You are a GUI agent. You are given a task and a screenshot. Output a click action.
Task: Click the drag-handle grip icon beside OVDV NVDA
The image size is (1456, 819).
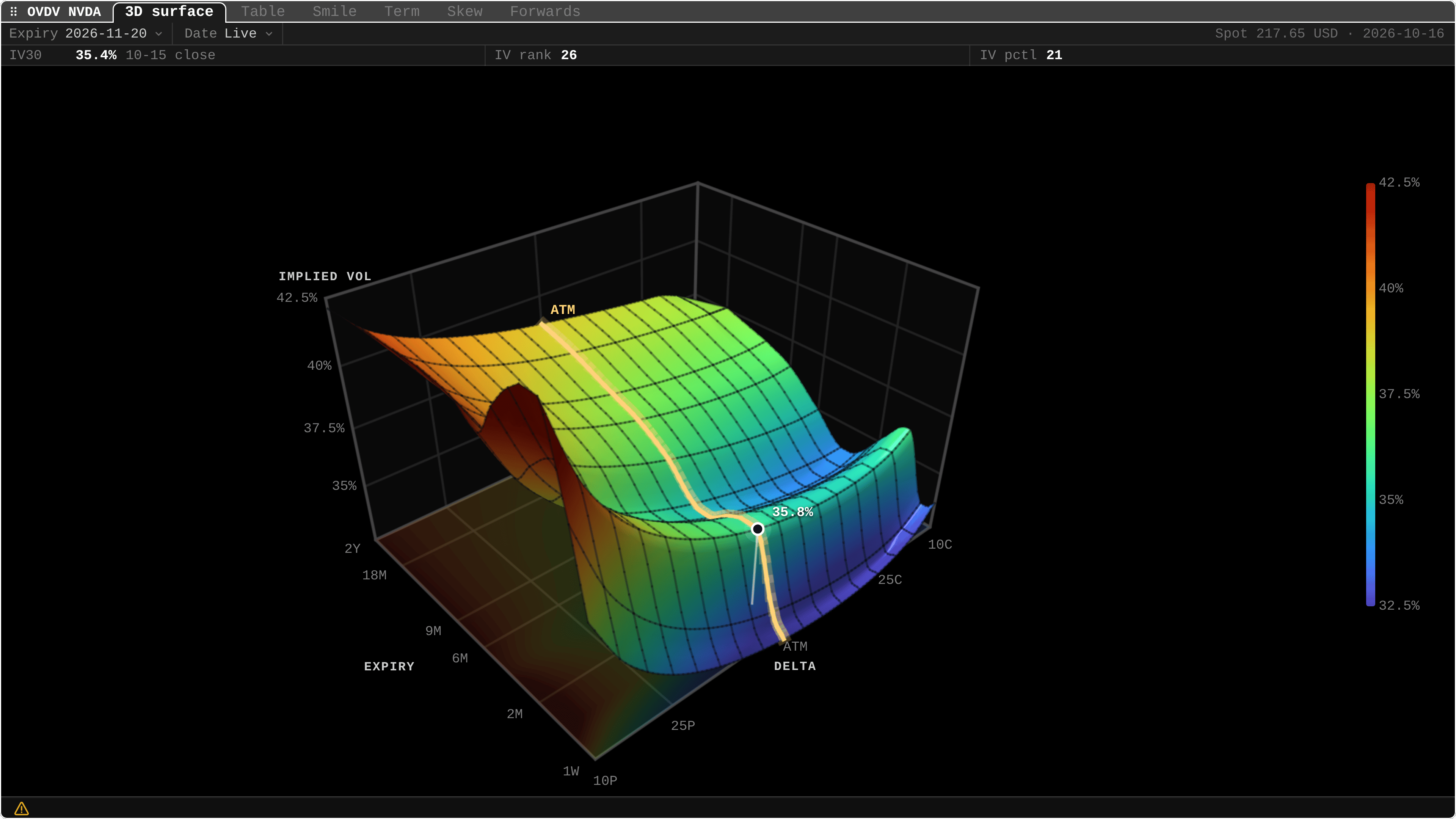coord(14,11)
